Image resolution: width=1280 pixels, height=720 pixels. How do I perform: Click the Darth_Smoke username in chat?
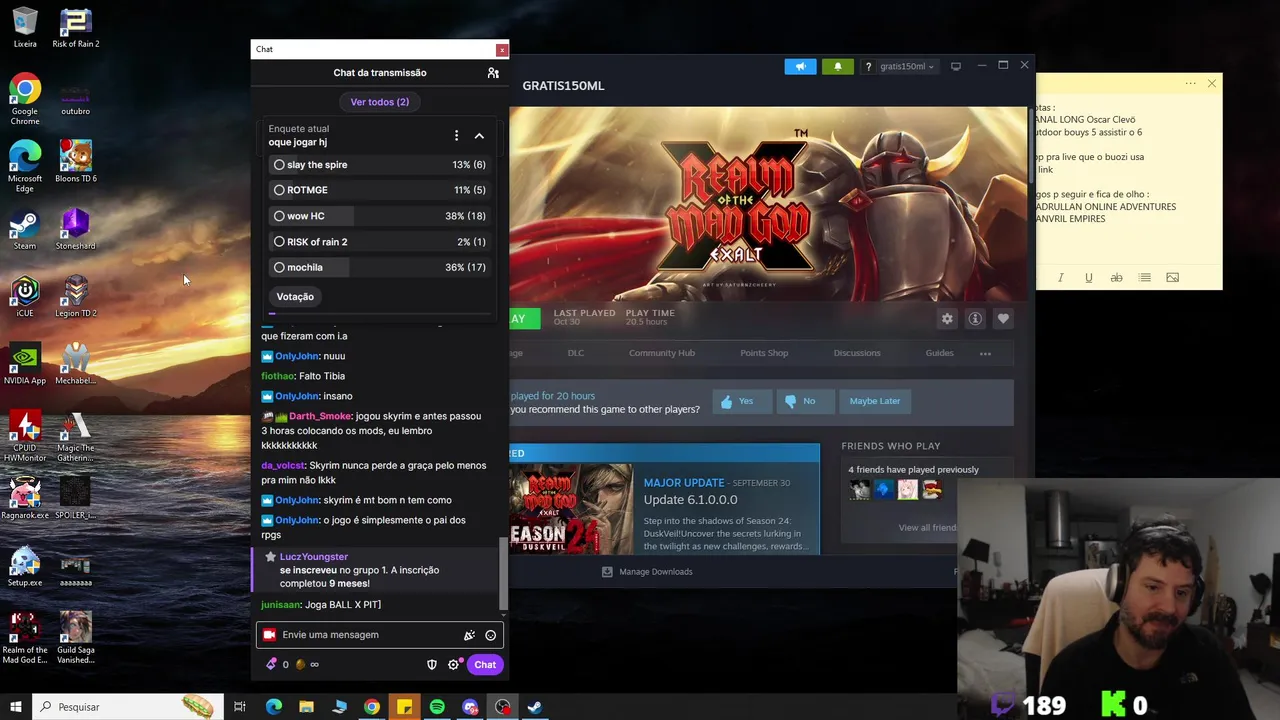click(x=320, y=416)
